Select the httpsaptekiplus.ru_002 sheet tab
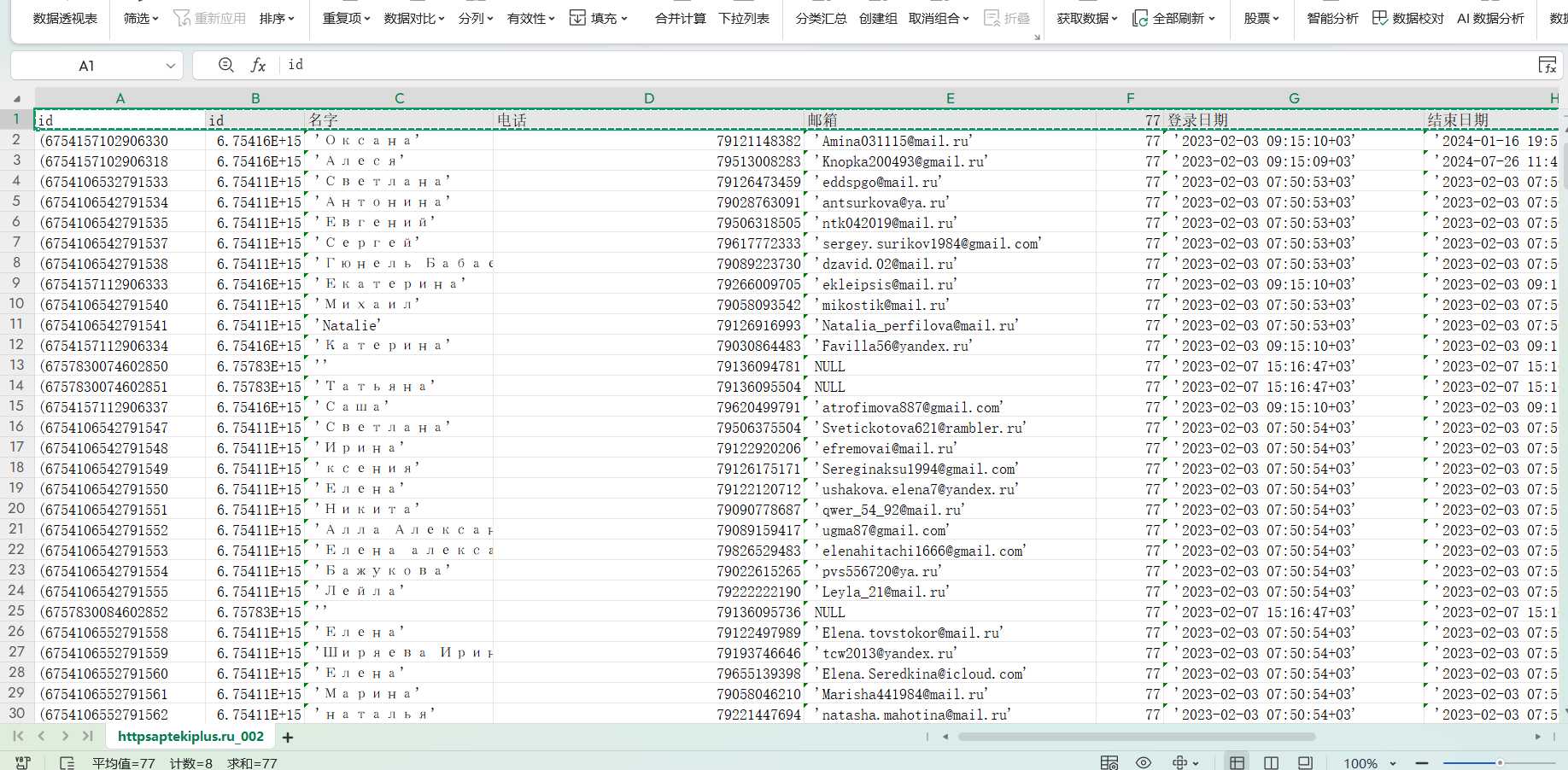The height and width of the screenshot is (770, 1568). (x=190, y=736)
